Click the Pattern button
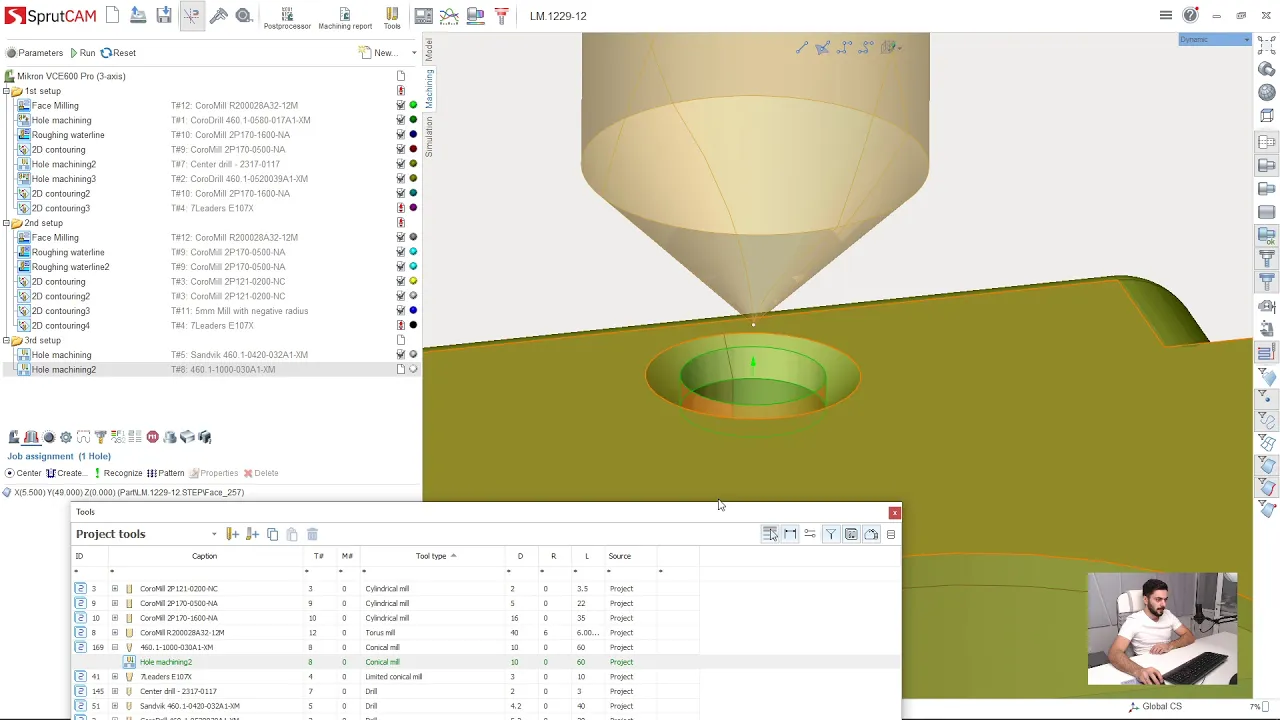The width and height of the screenshot is (1280, 720). (x=166, y=473)
